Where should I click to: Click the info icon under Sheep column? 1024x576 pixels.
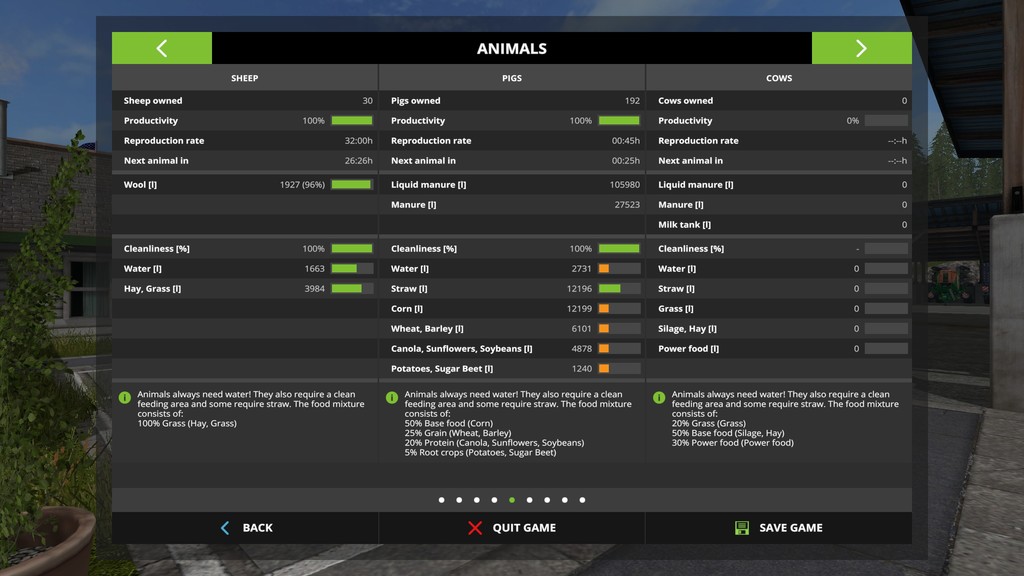(x=125, y=398)
